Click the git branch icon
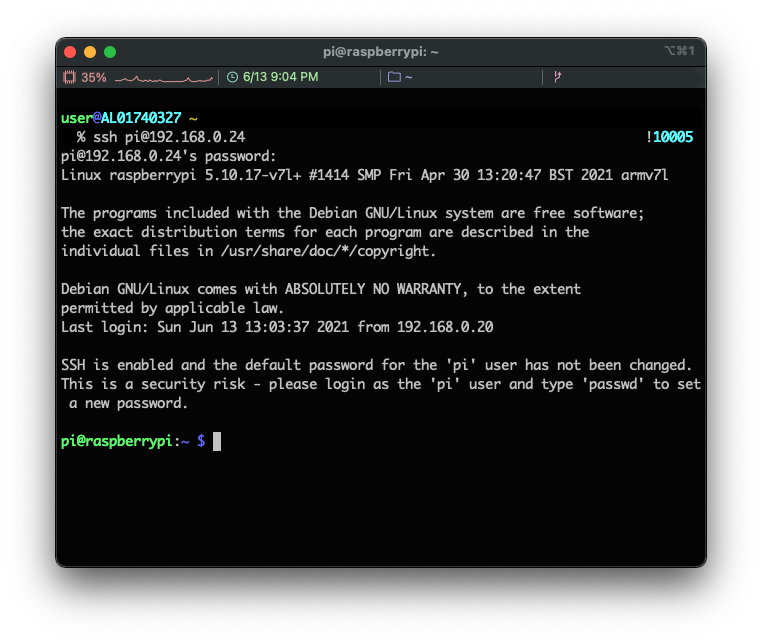762x641 pixels. 558,77
